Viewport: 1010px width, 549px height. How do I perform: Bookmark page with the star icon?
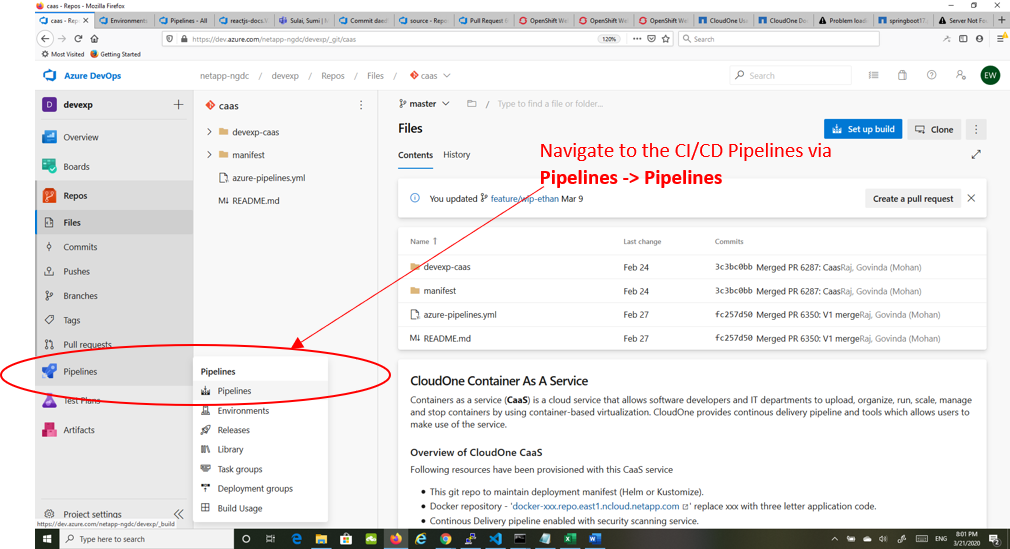coord(665,39)
